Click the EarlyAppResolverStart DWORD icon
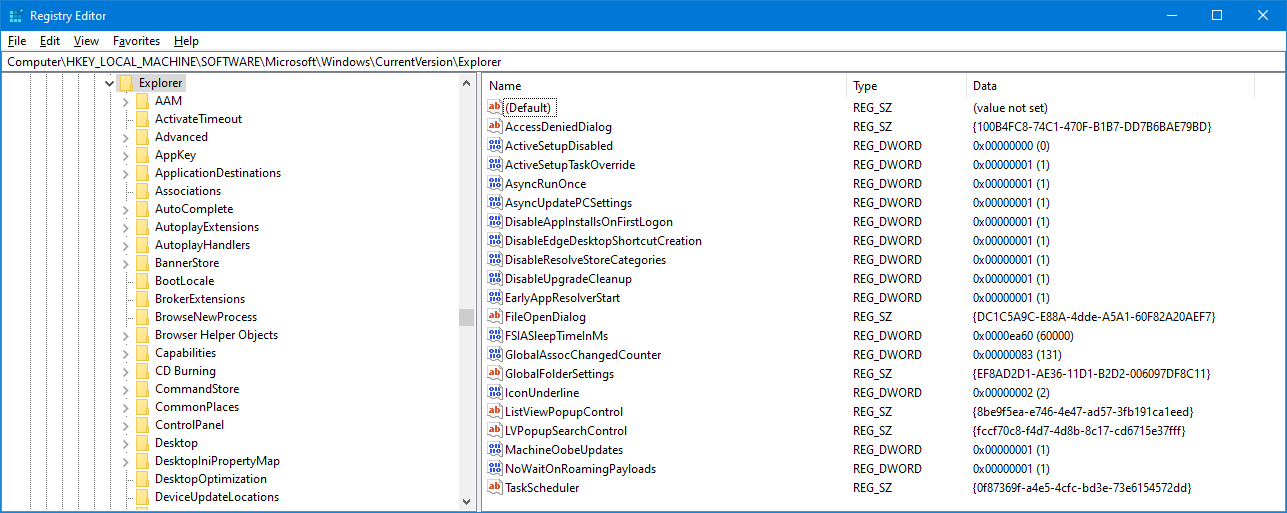This screenshot has height=513, width=1287. (x=495, y=298)
